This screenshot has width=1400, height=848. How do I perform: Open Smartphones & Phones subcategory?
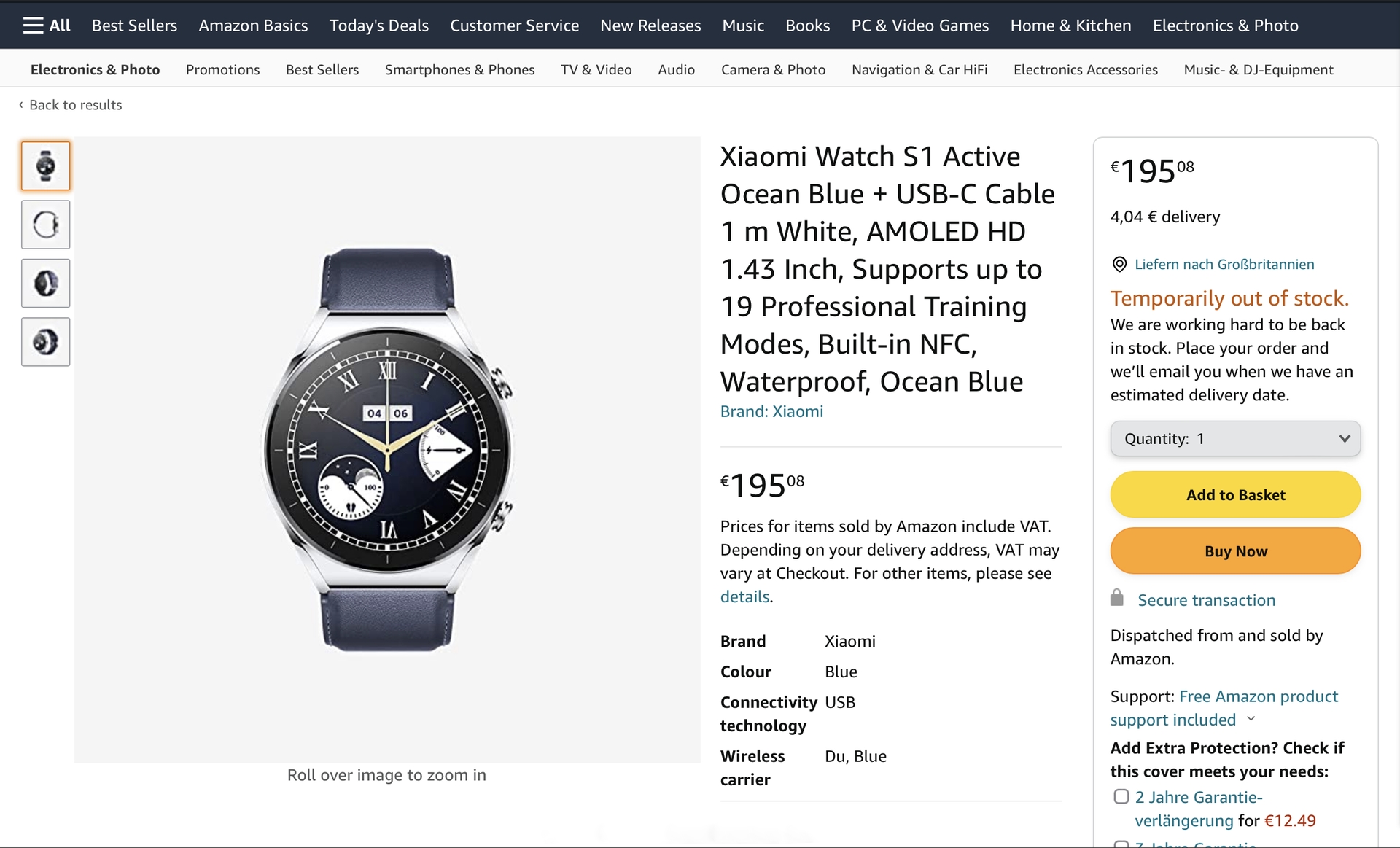coord(459,70)
